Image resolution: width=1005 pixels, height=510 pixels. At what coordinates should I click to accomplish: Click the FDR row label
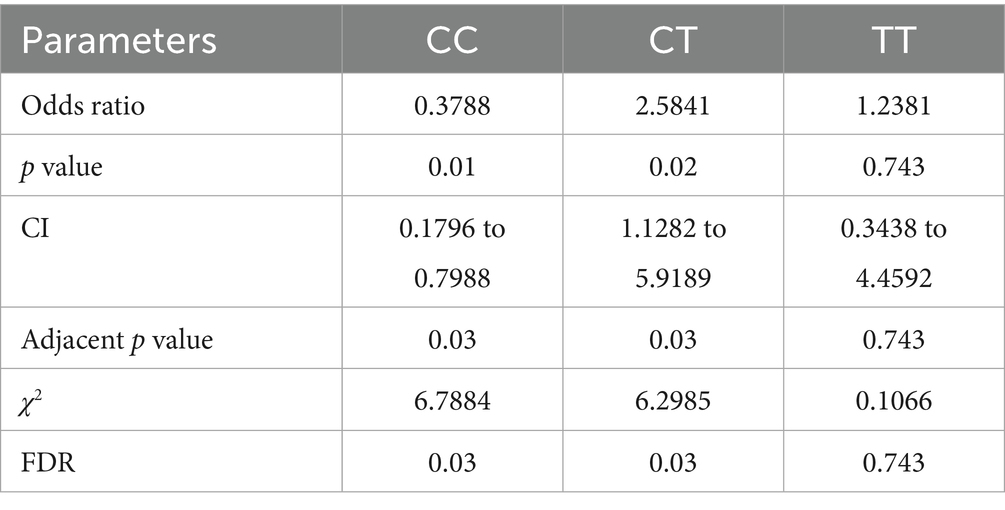pos(44,464)
